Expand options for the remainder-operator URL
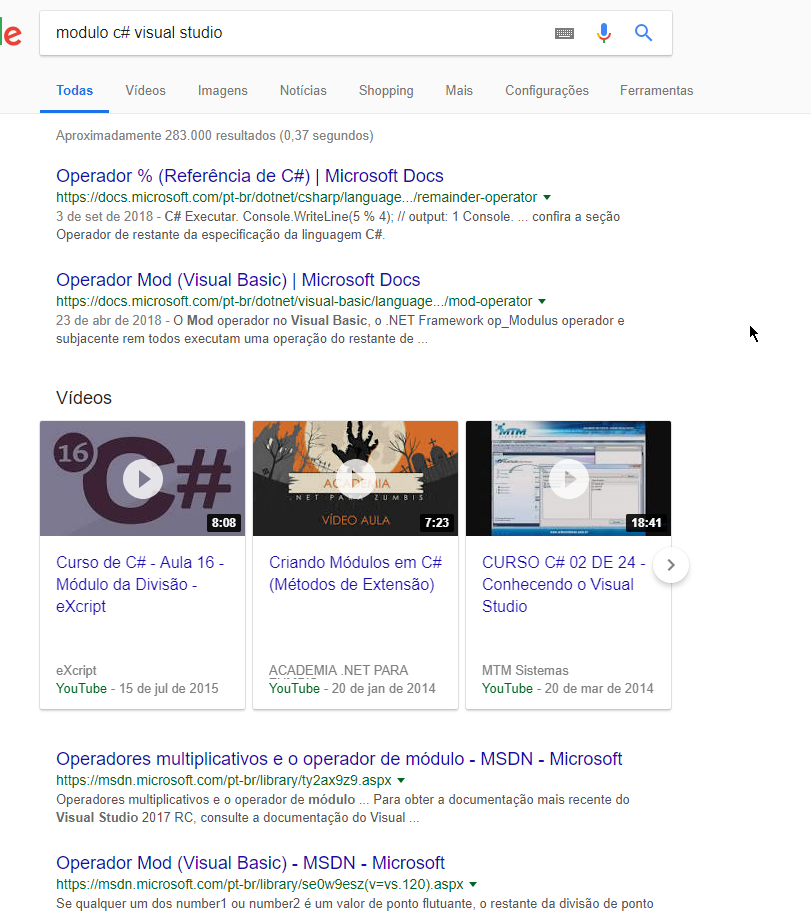This screenshot has height=916, width=811. [x=547, y=197]
